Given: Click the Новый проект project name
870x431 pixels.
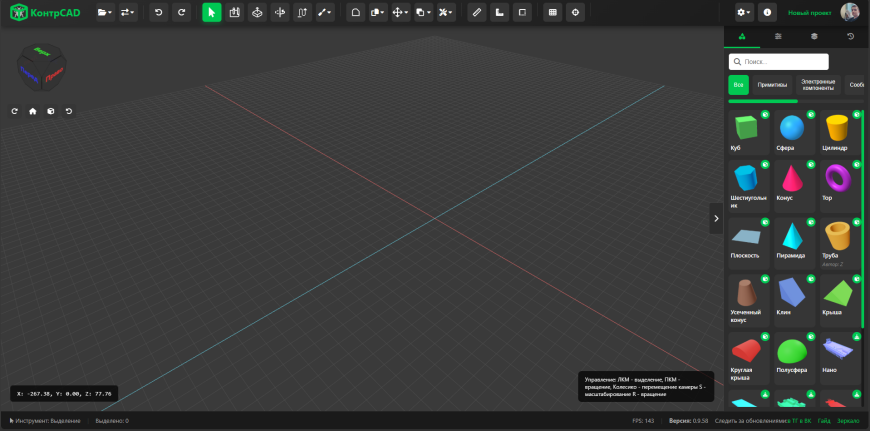Looking at the screenshot, I should (x=810, y=12).
